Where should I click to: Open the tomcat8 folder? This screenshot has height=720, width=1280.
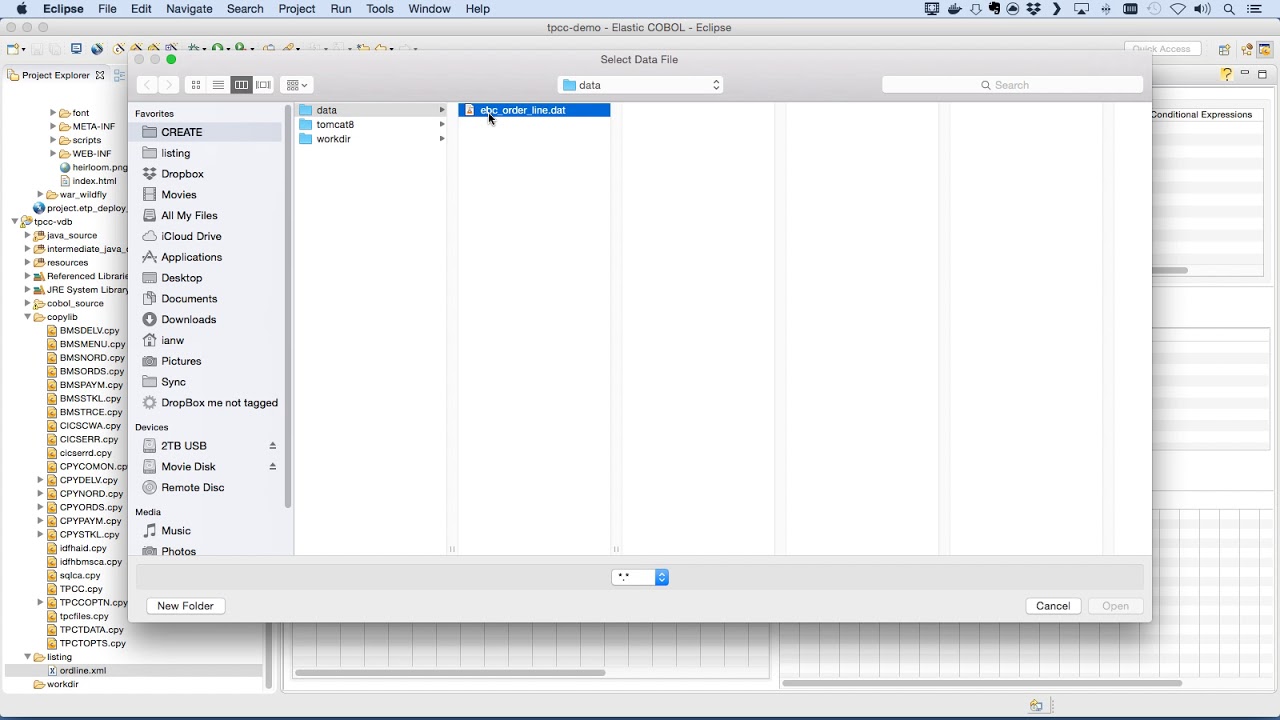coord(372,124)
